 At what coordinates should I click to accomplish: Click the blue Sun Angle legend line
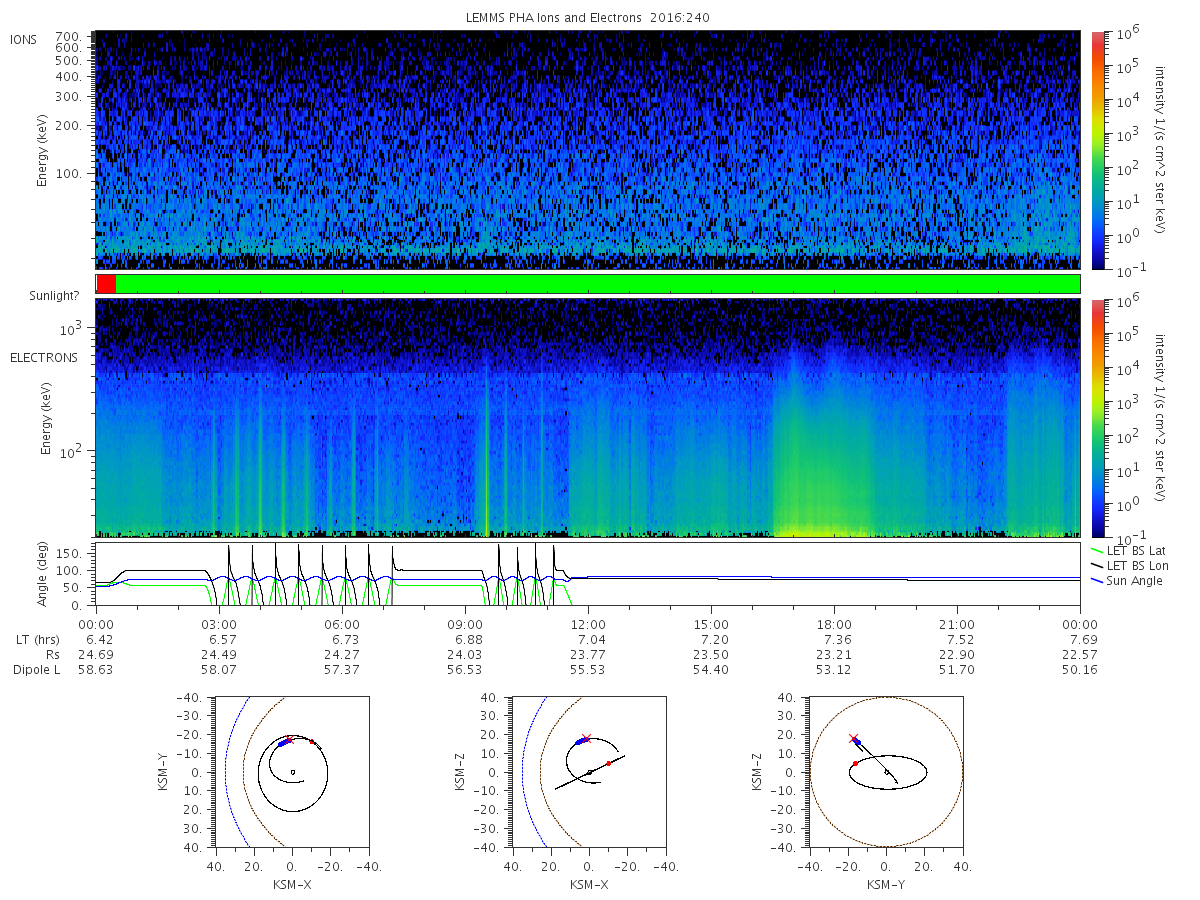coord(1093,581)
